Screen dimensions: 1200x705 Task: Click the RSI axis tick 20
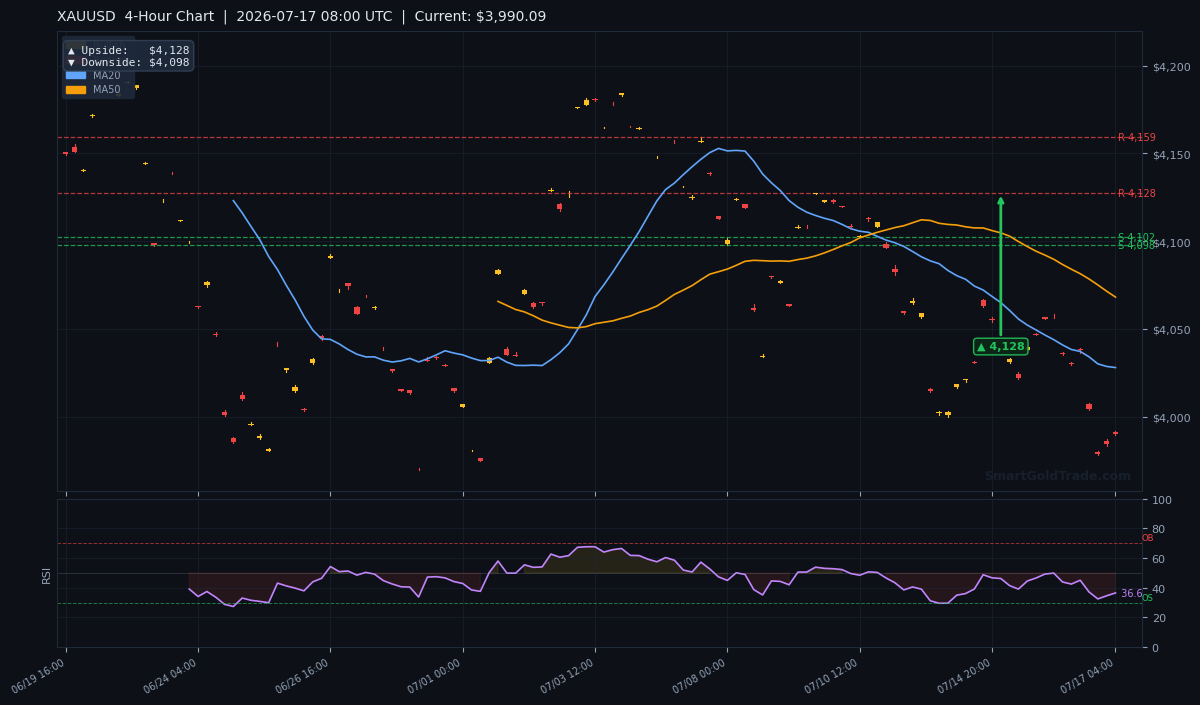(x=1158, y=619)
